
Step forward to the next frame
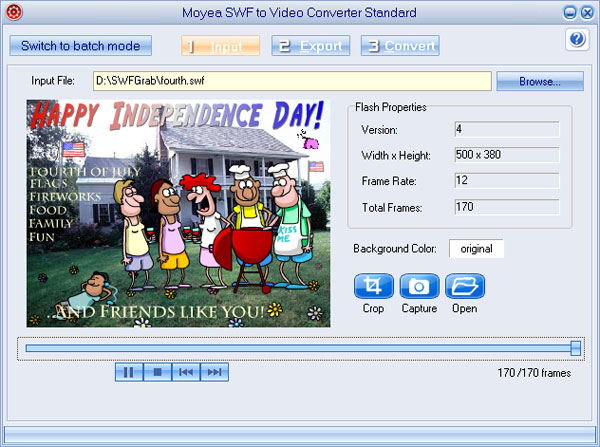click(x=214, y=372)
